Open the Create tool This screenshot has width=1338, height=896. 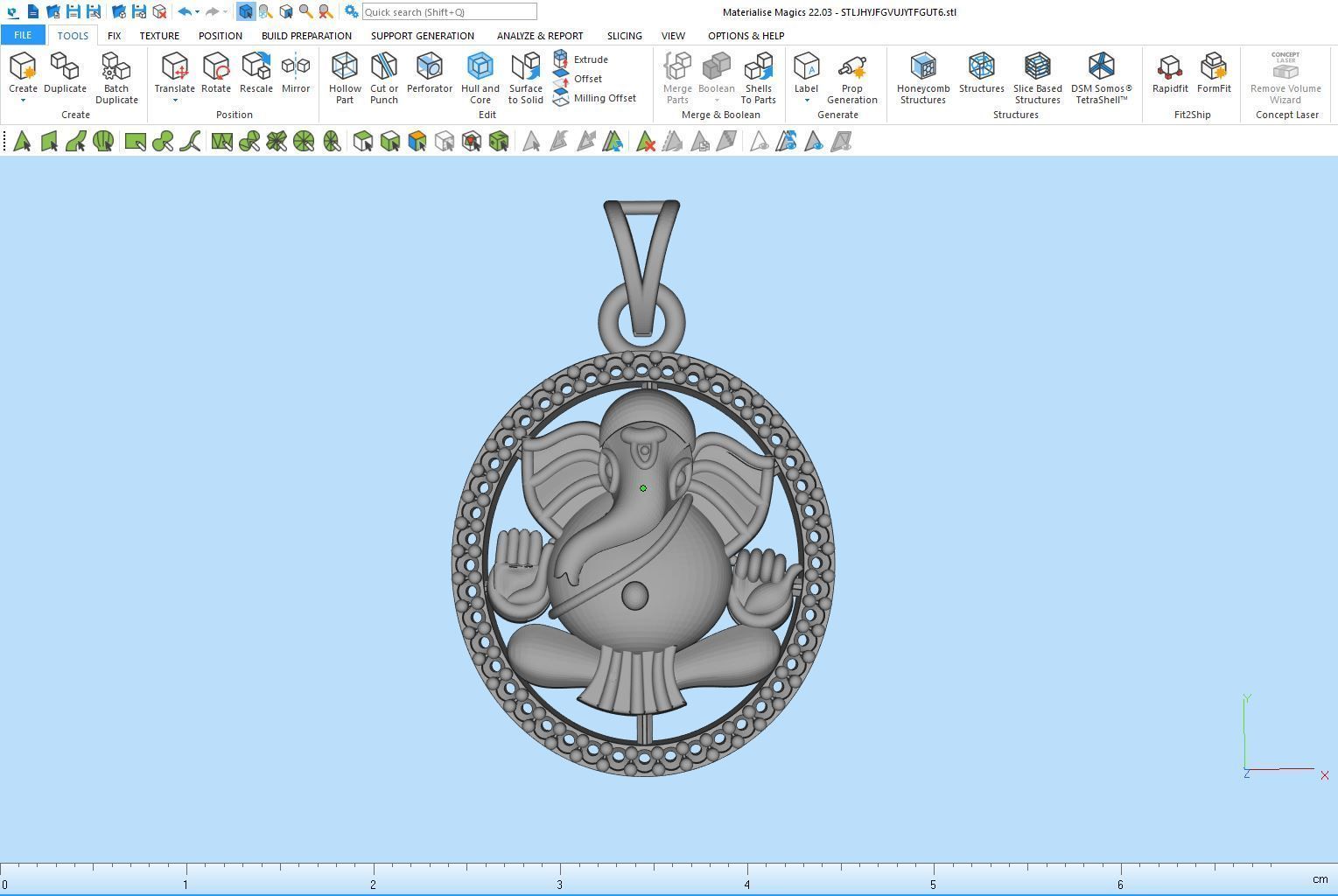(x=23, y=73)
